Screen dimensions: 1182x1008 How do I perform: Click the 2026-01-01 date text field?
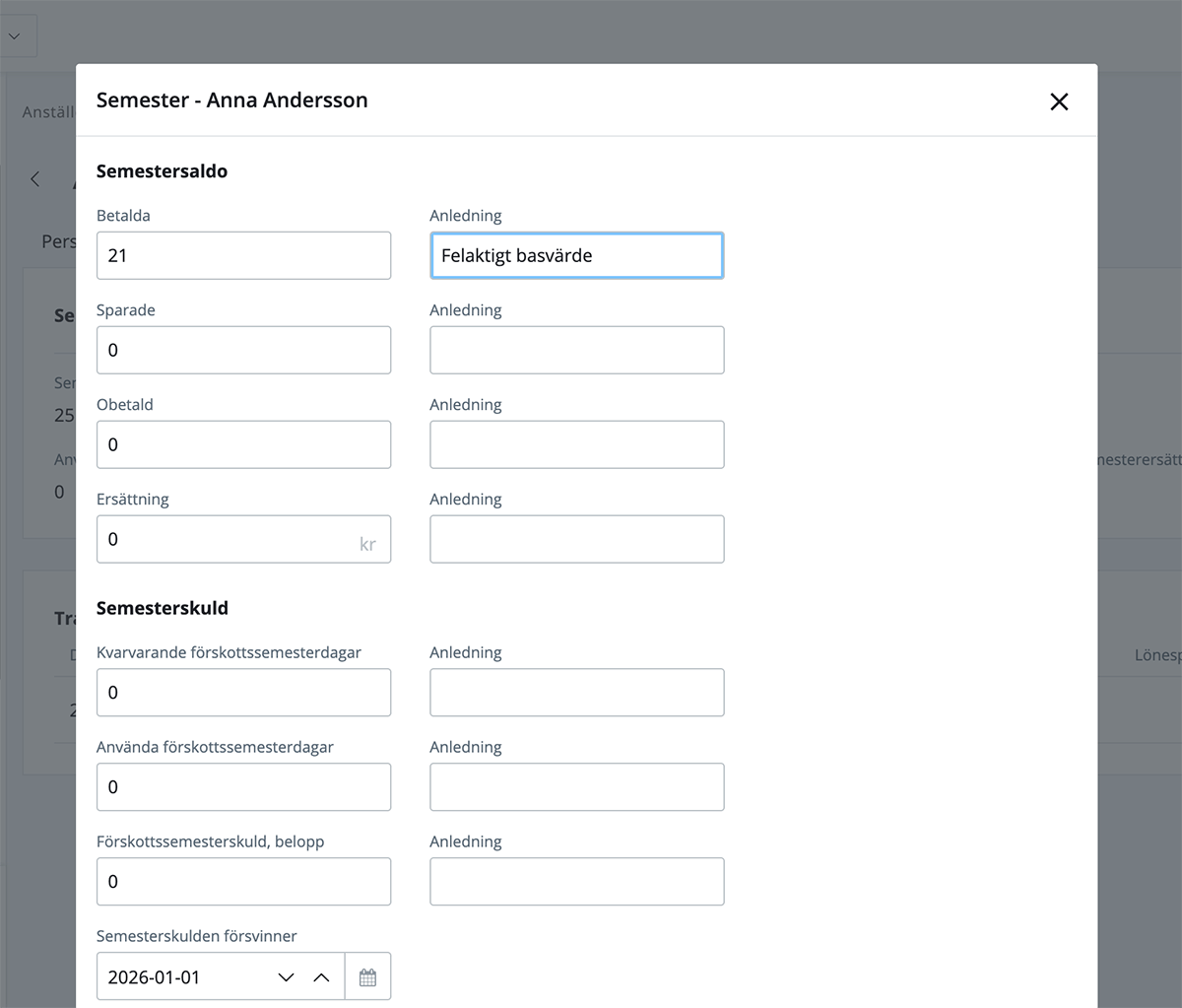pyautogui.click(x=182, y=977)
